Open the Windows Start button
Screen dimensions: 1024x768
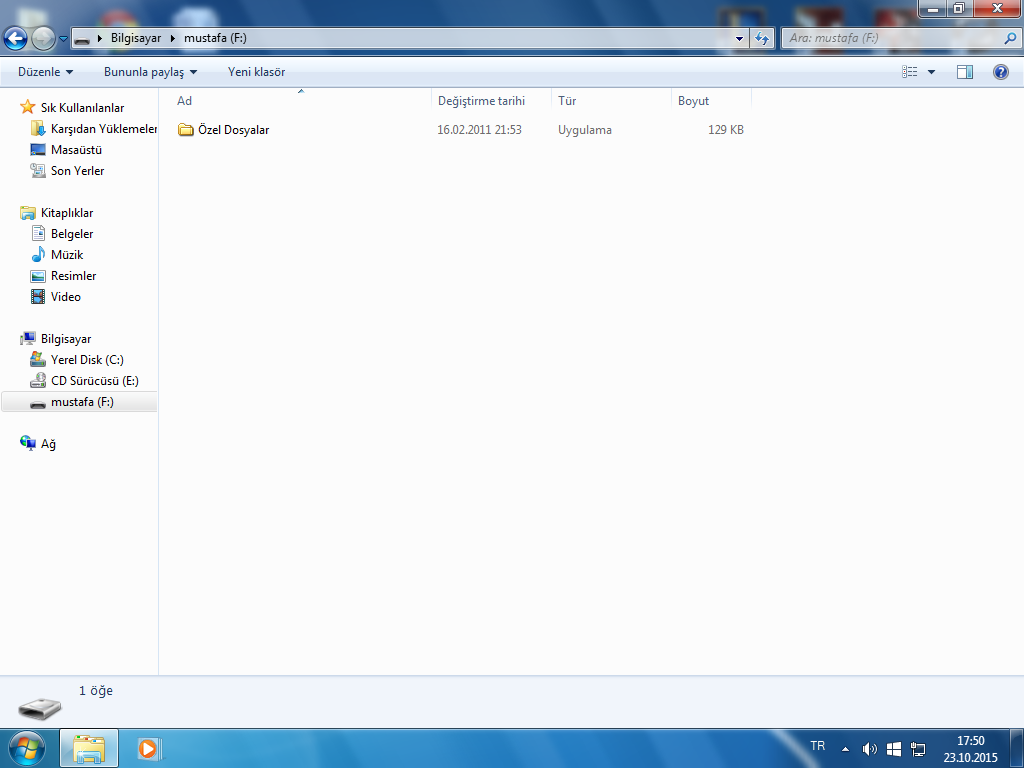(26, 748)
